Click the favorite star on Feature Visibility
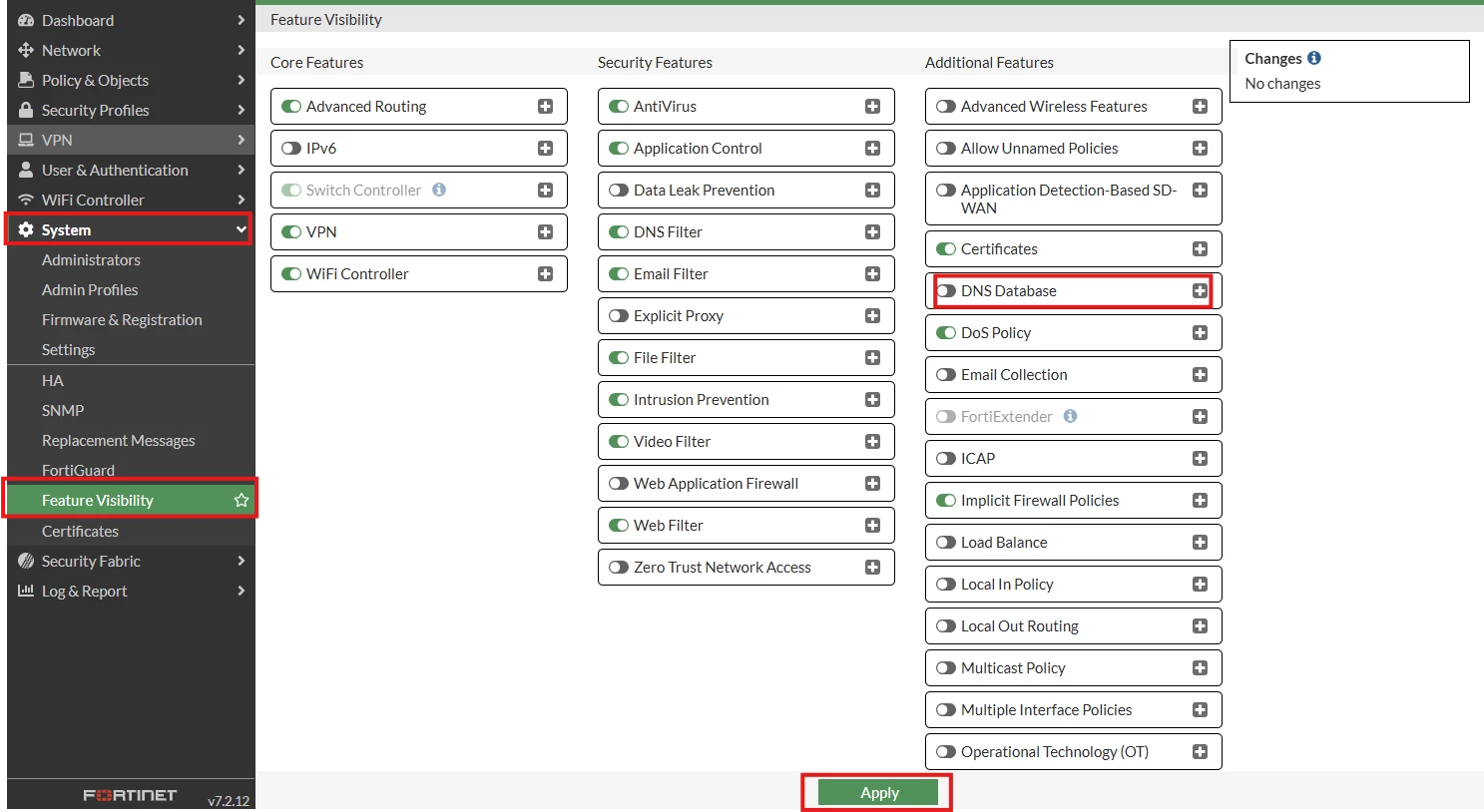 (x=241, y=500)
